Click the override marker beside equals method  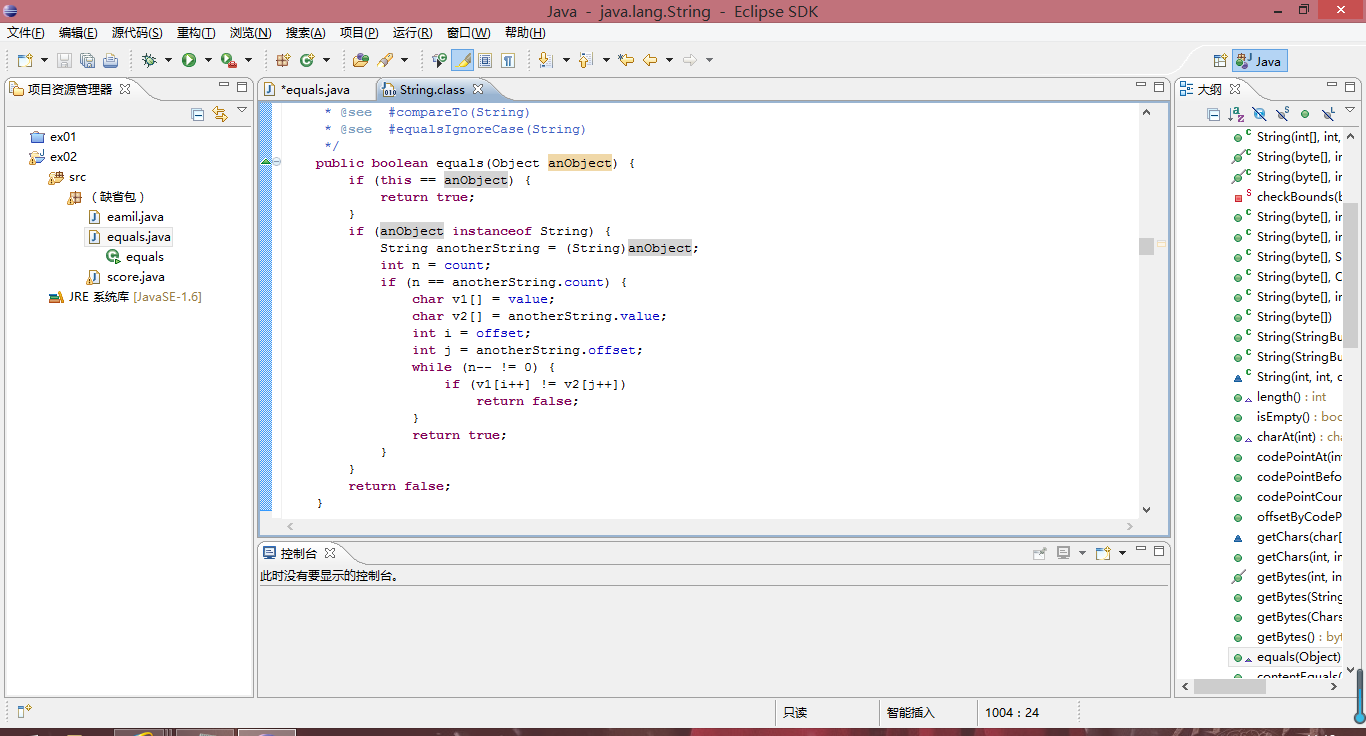click(x=265, y=162)
